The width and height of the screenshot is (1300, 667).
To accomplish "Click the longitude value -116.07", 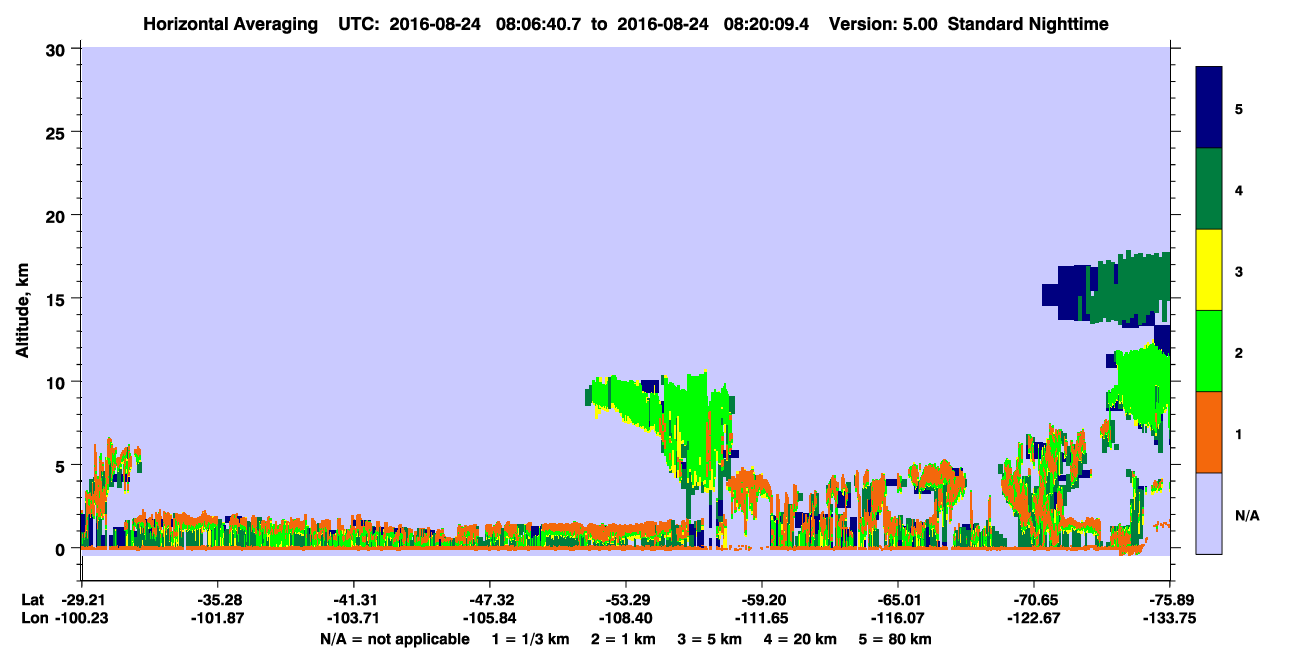I will pyautogui.click(x=898, y=618).
